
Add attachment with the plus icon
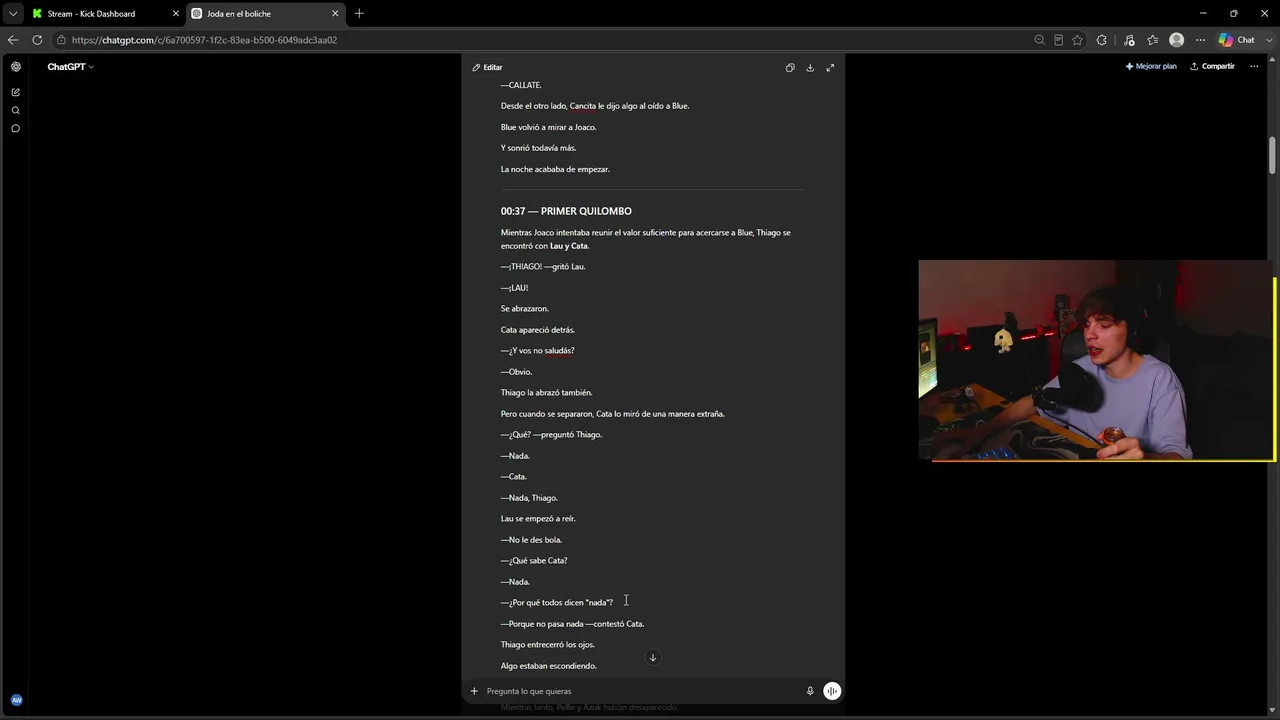click(474, 691)
